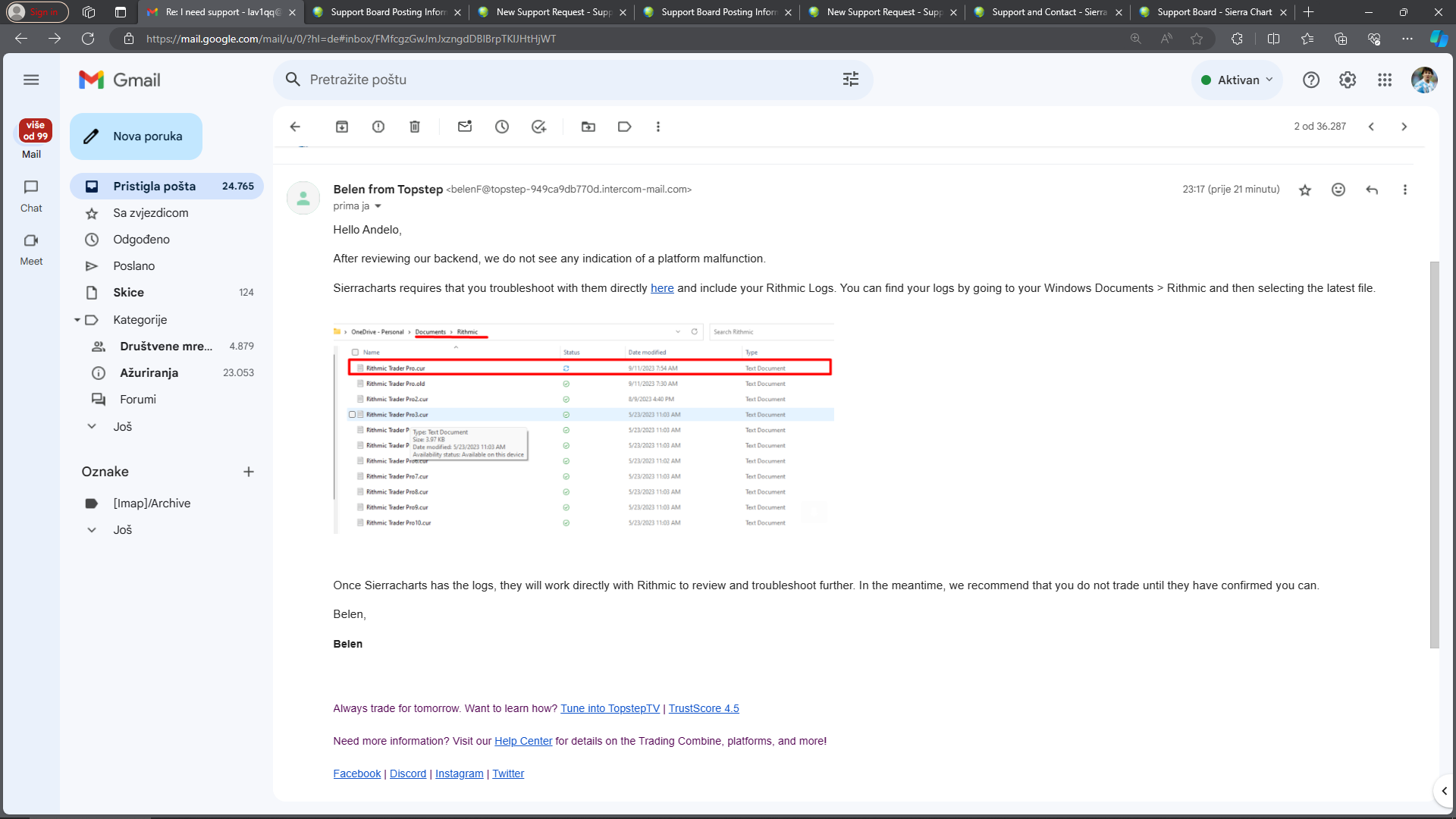
Task: Collapse the Kategorije section
Action: [x=77, y=320]
